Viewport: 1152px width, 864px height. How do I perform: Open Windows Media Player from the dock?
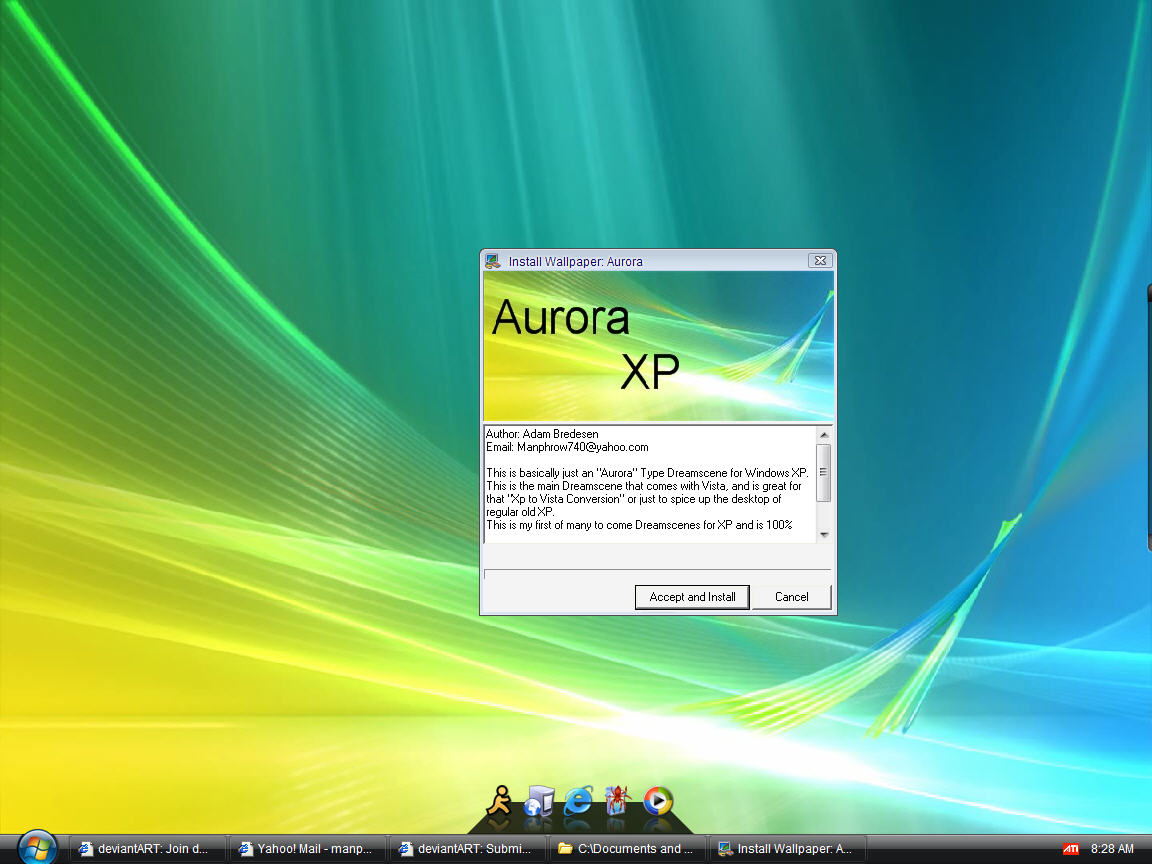pos(658,800)
